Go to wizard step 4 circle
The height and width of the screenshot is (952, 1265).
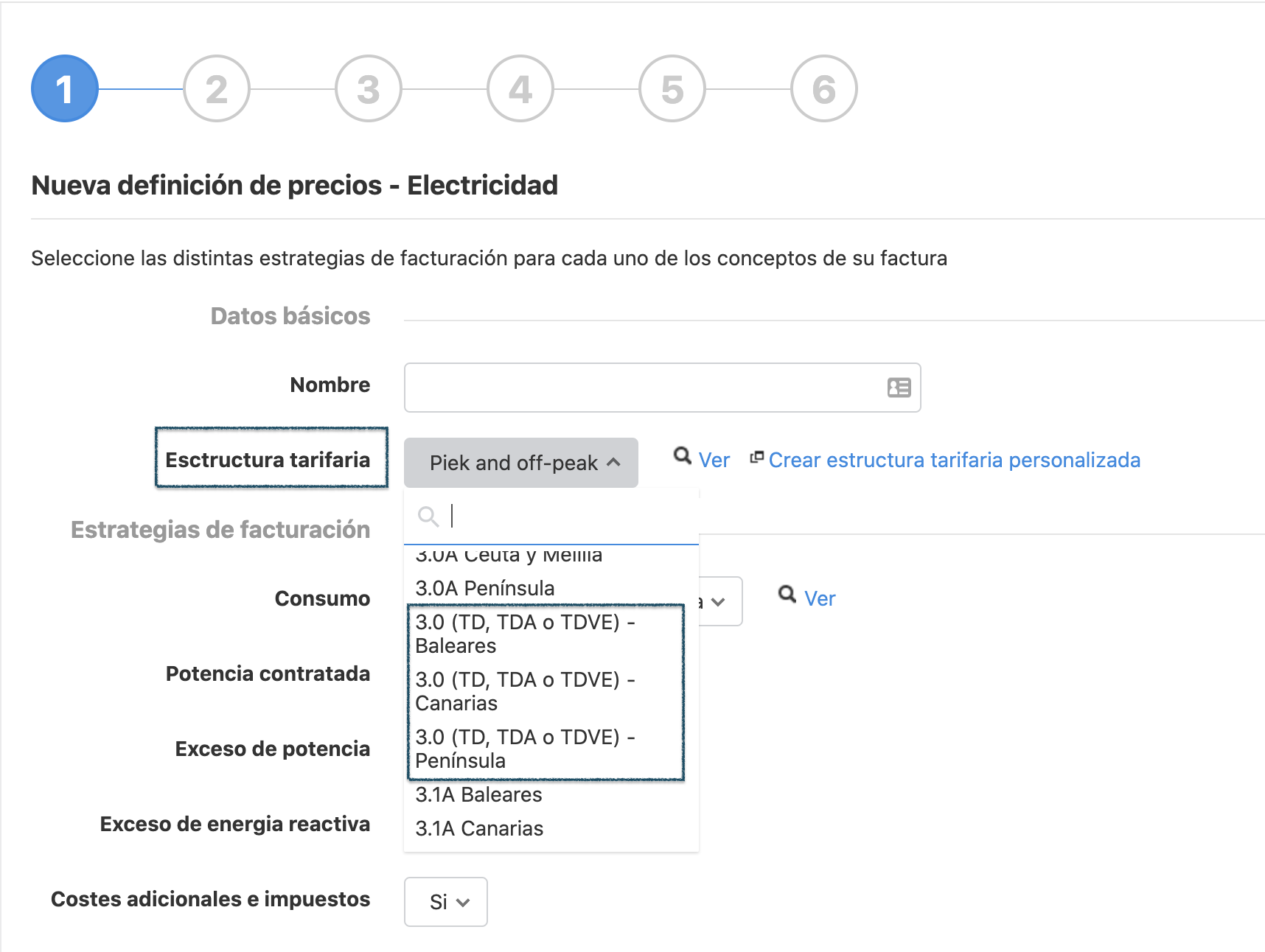[x=520, y=88]
